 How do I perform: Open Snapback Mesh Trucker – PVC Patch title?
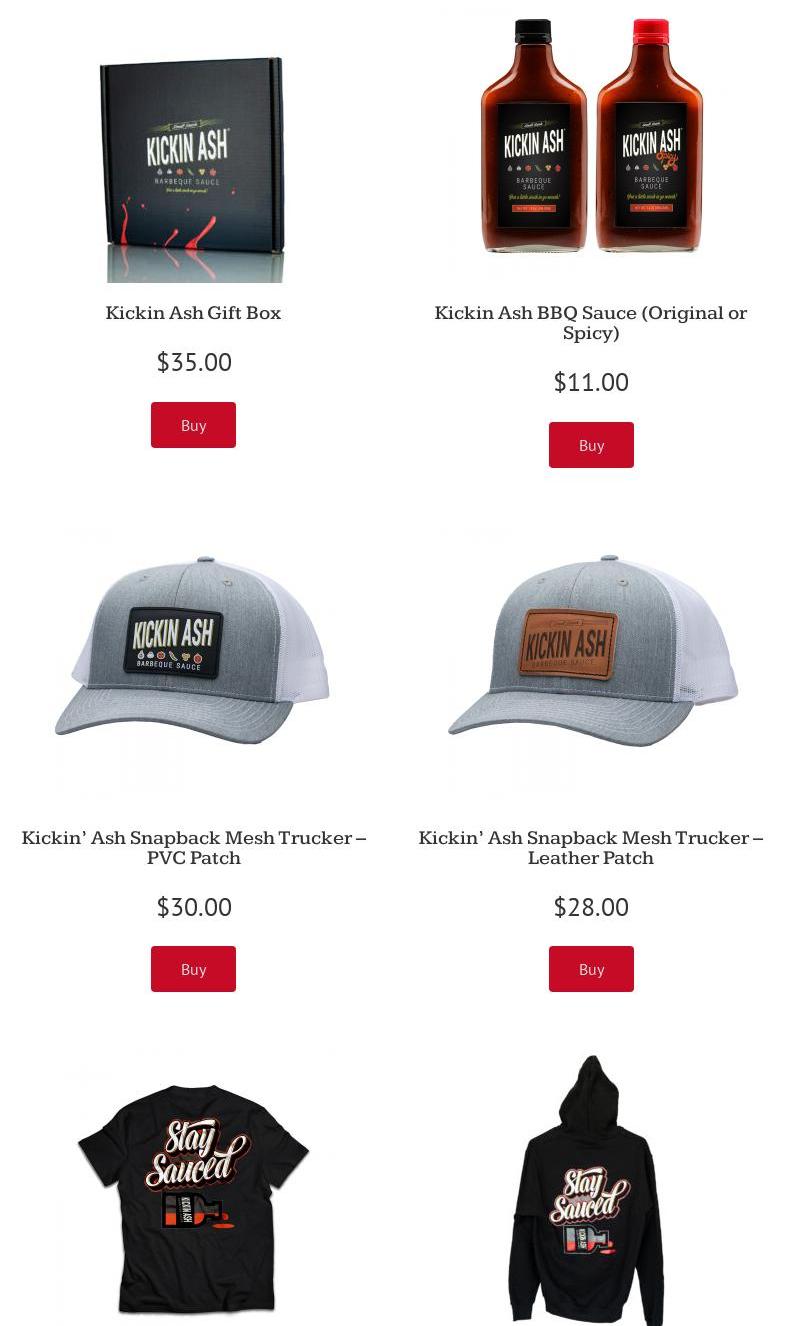tap(193, 848)
